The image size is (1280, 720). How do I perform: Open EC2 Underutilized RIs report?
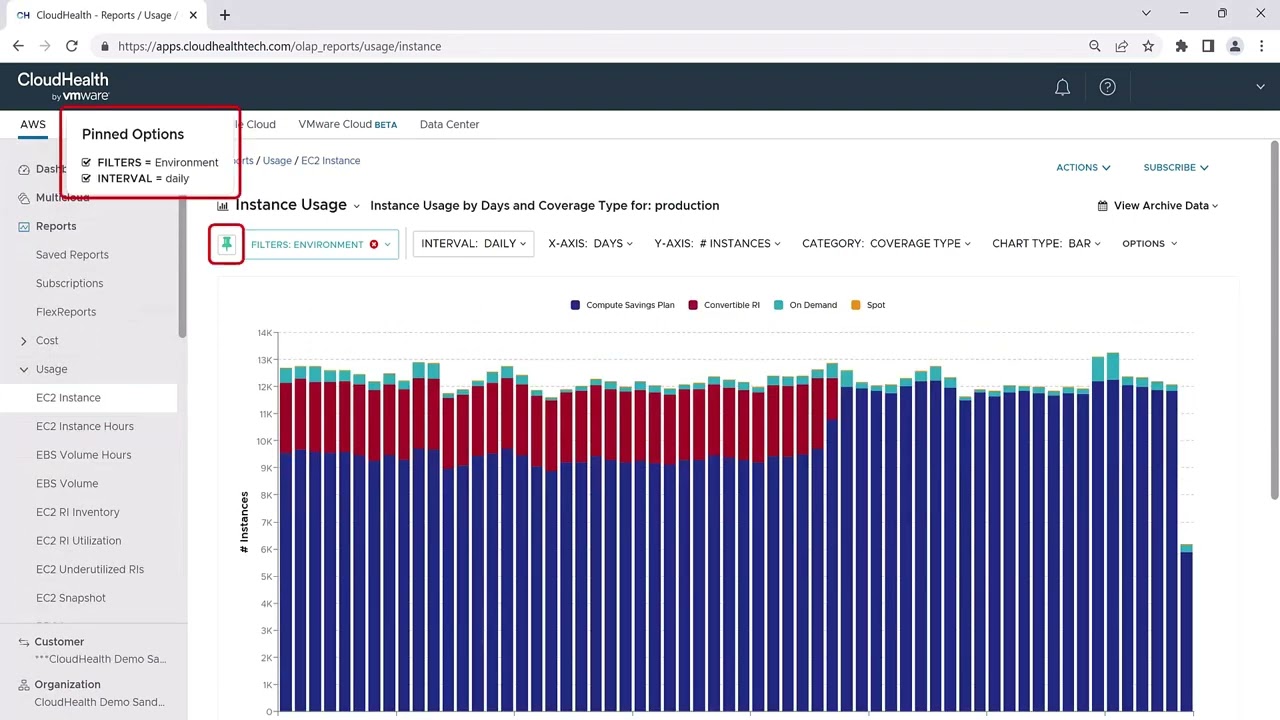point(90,570)
